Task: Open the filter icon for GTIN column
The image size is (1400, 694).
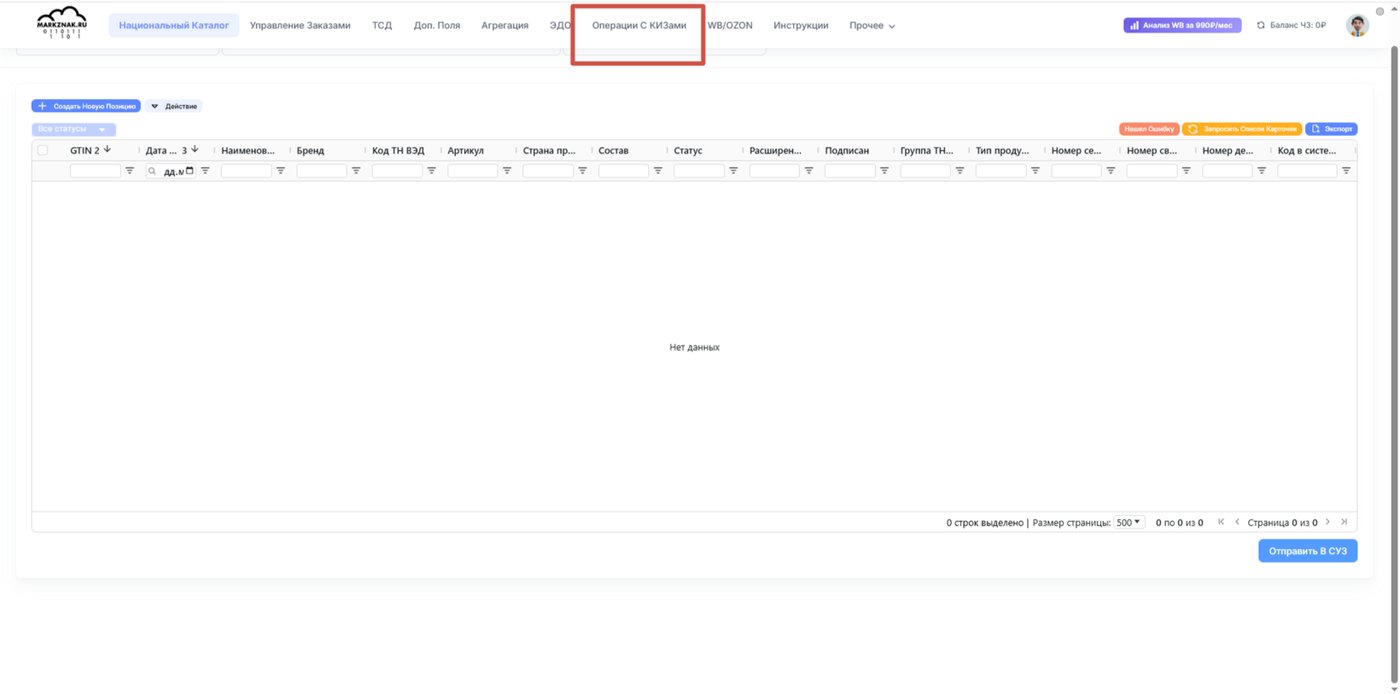Action: pos(129,171)
